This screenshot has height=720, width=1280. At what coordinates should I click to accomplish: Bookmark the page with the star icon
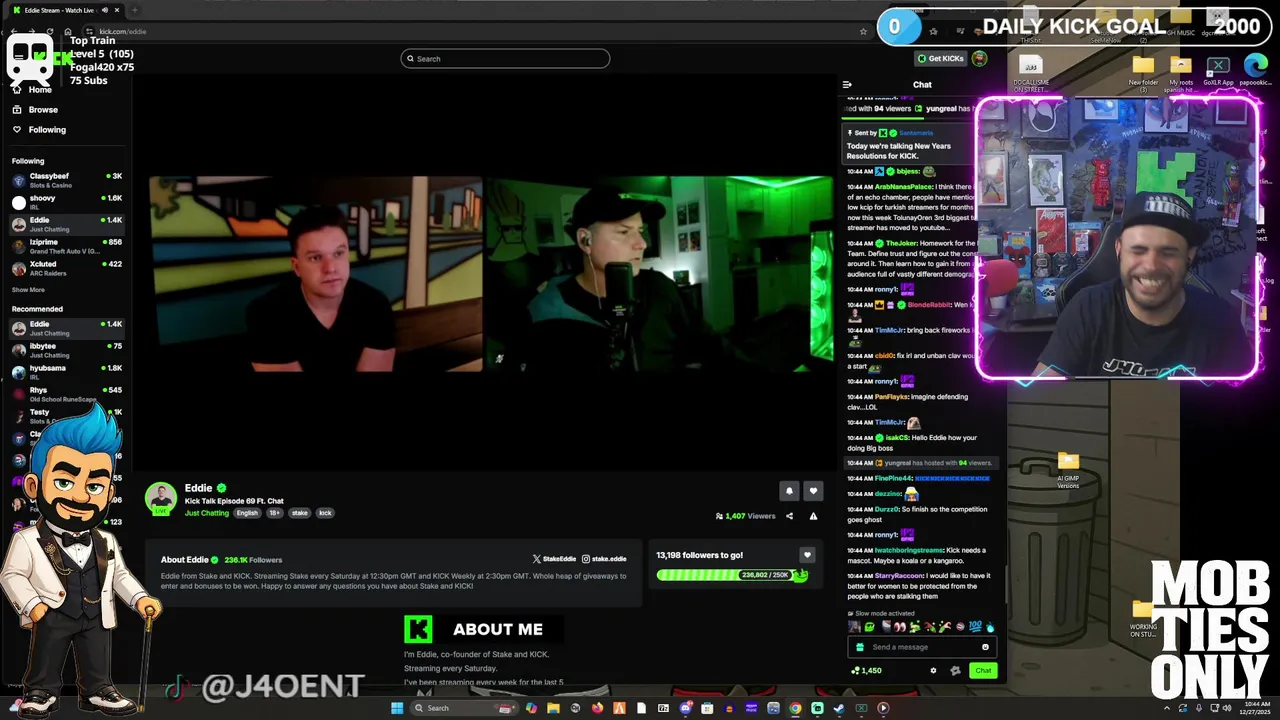pyautogui.click(x=863, y=31)
